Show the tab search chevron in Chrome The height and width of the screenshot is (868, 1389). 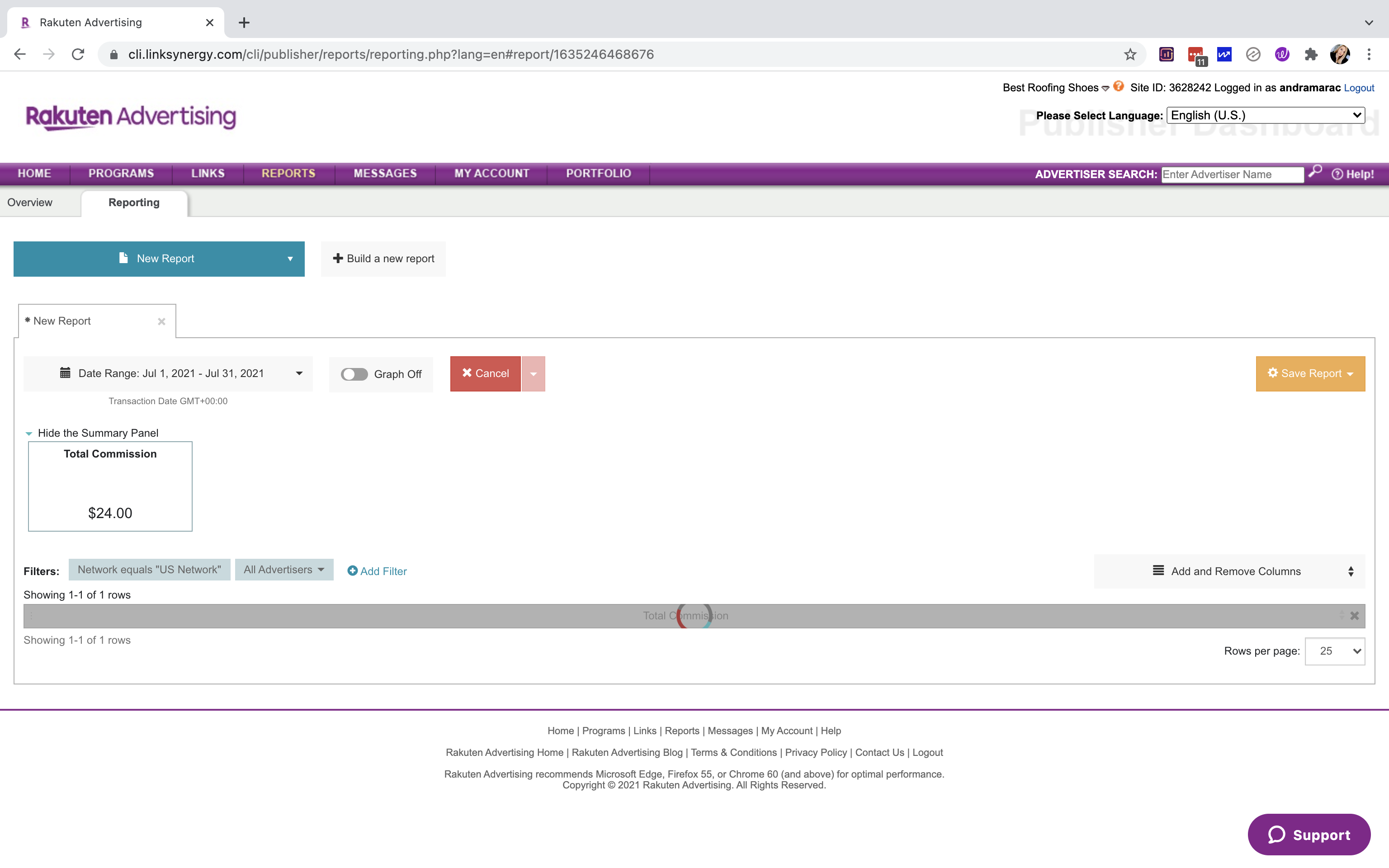pyautogui.click(x=1368, y=23)
